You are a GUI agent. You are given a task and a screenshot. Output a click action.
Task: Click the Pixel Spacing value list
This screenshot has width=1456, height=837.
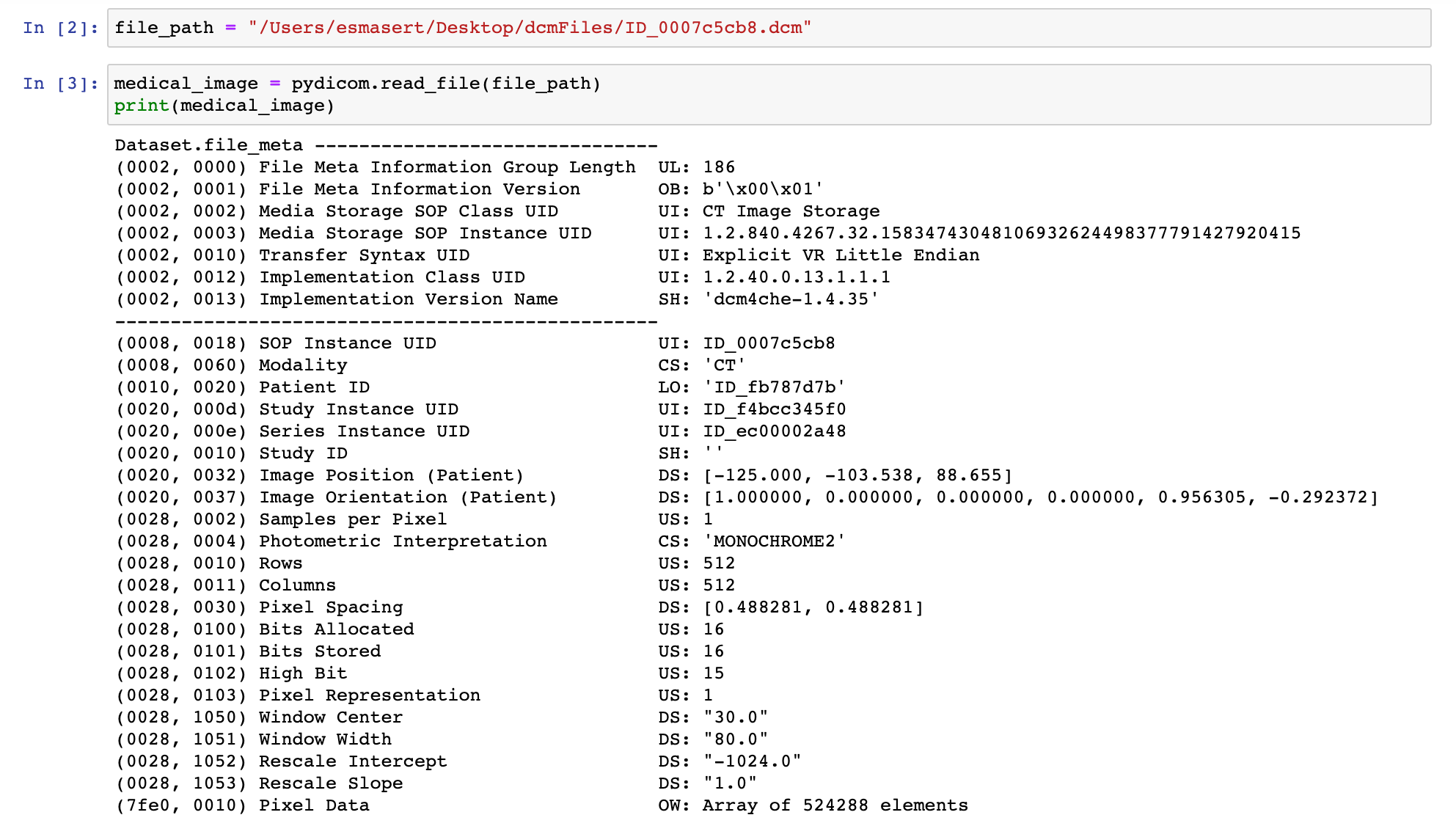(x=813, y=607)
